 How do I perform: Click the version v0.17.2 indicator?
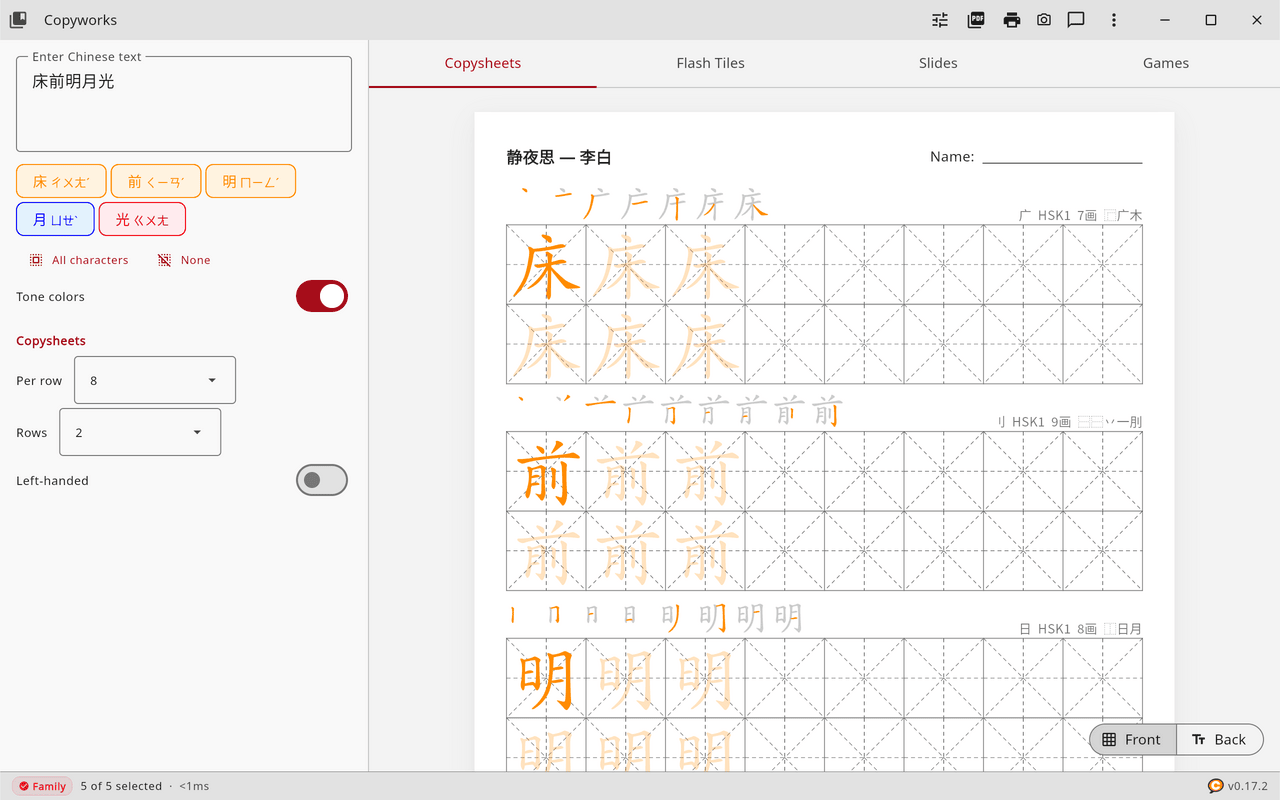[1238, 786]
